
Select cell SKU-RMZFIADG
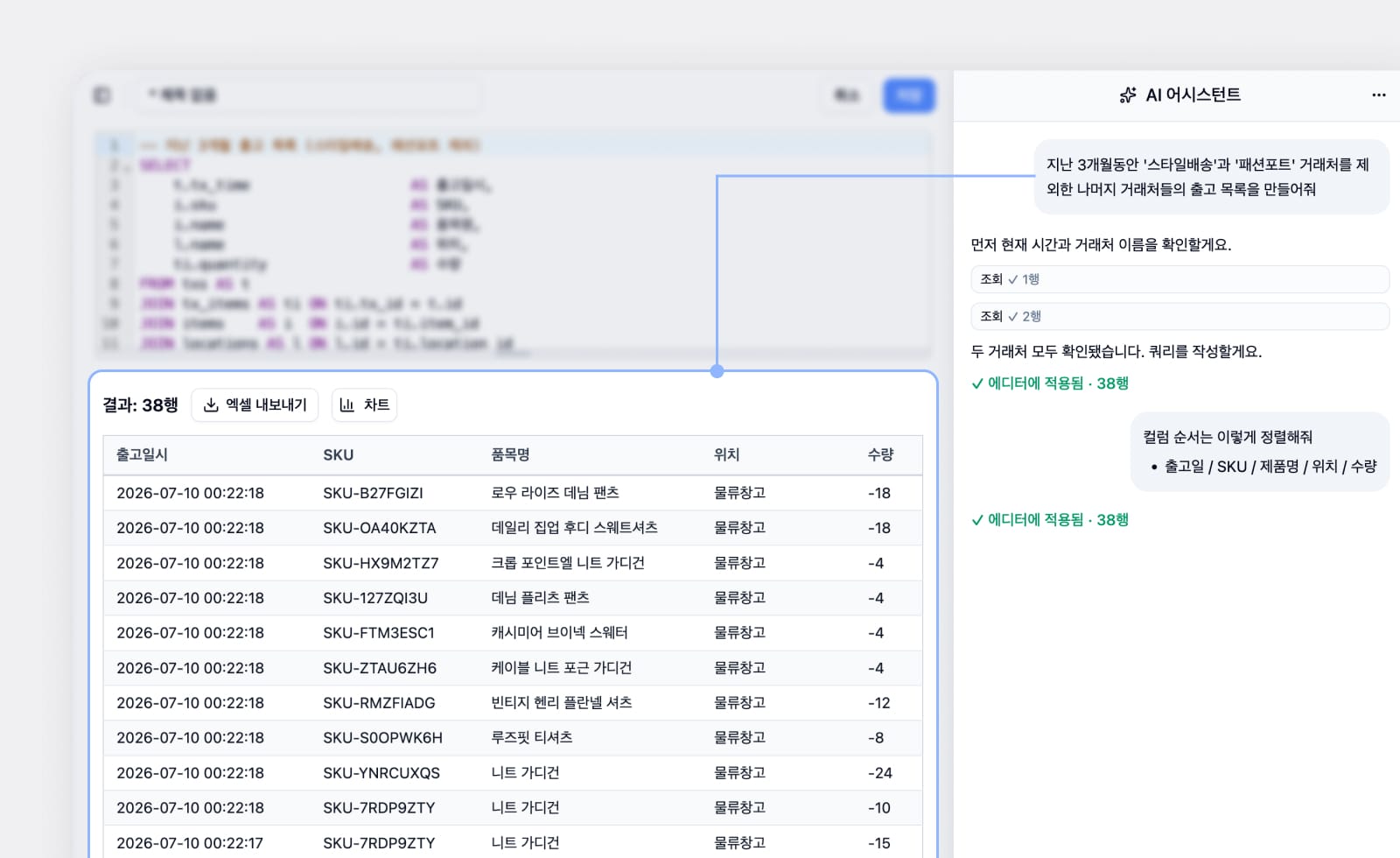tap(378, 703)
